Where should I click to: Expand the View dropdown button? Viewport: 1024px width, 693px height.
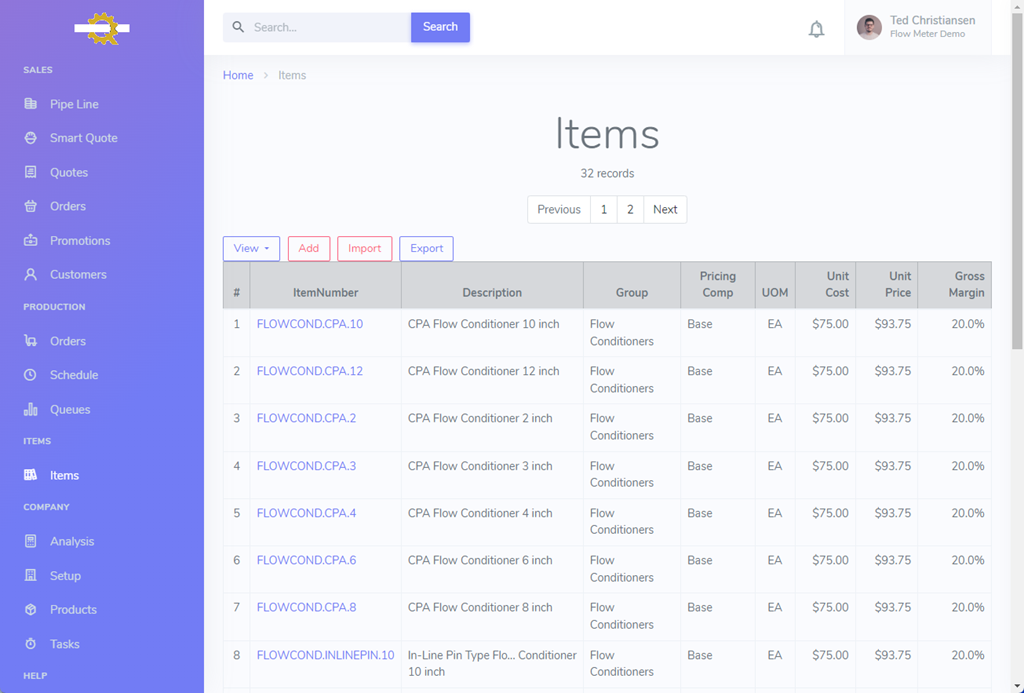point(251,249)
